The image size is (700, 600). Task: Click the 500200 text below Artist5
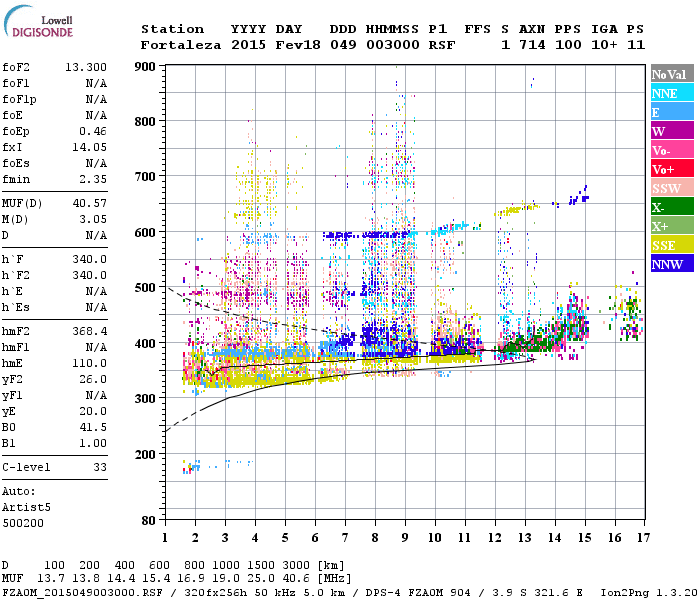point(23,523)
